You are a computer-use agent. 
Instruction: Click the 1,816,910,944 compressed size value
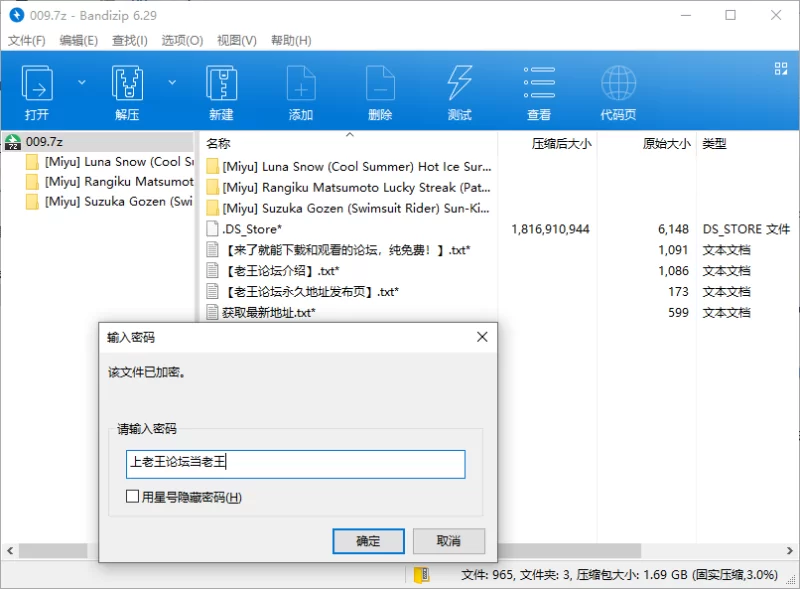pos(550,229)
